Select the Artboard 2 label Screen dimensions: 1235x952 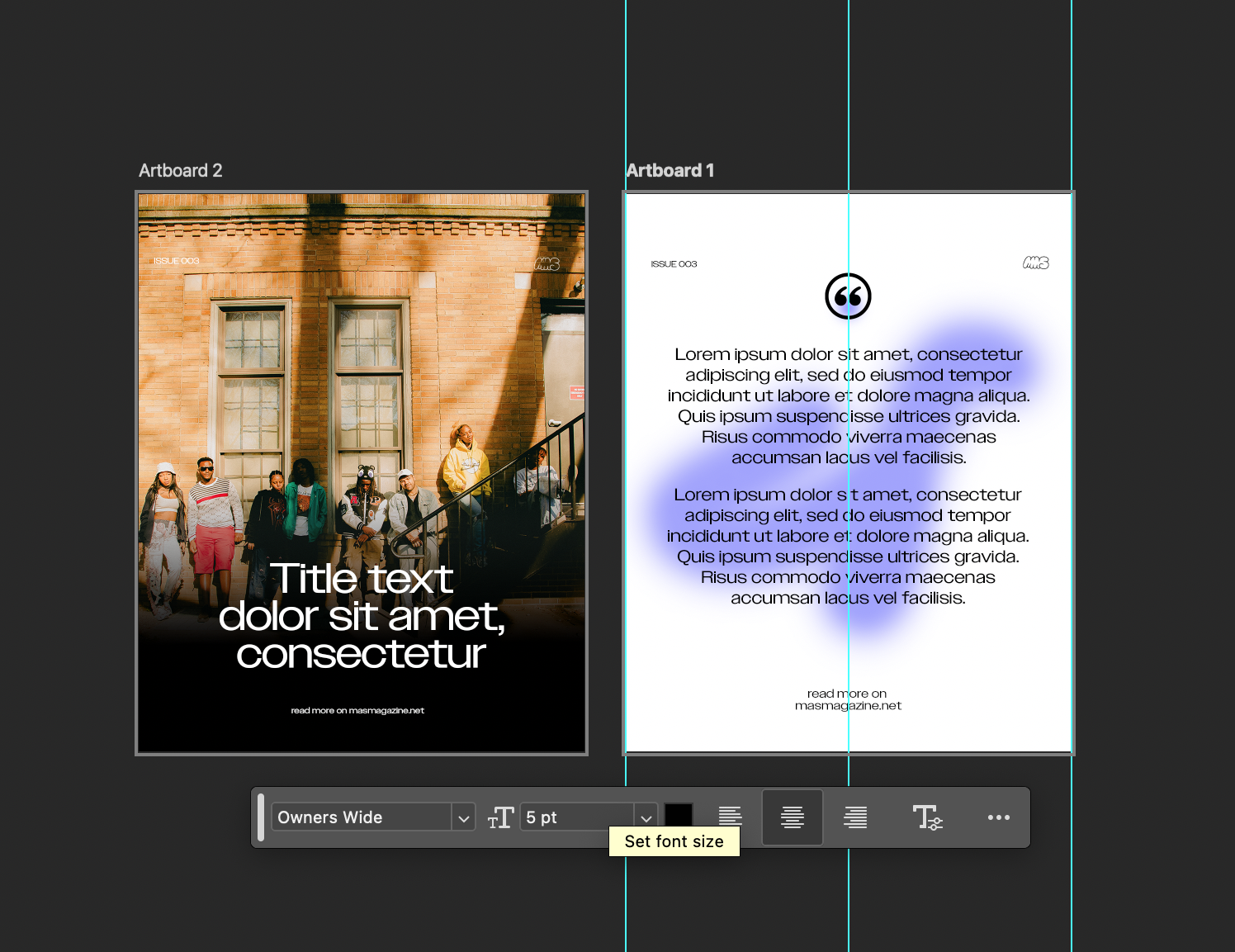tap(180, 170)
